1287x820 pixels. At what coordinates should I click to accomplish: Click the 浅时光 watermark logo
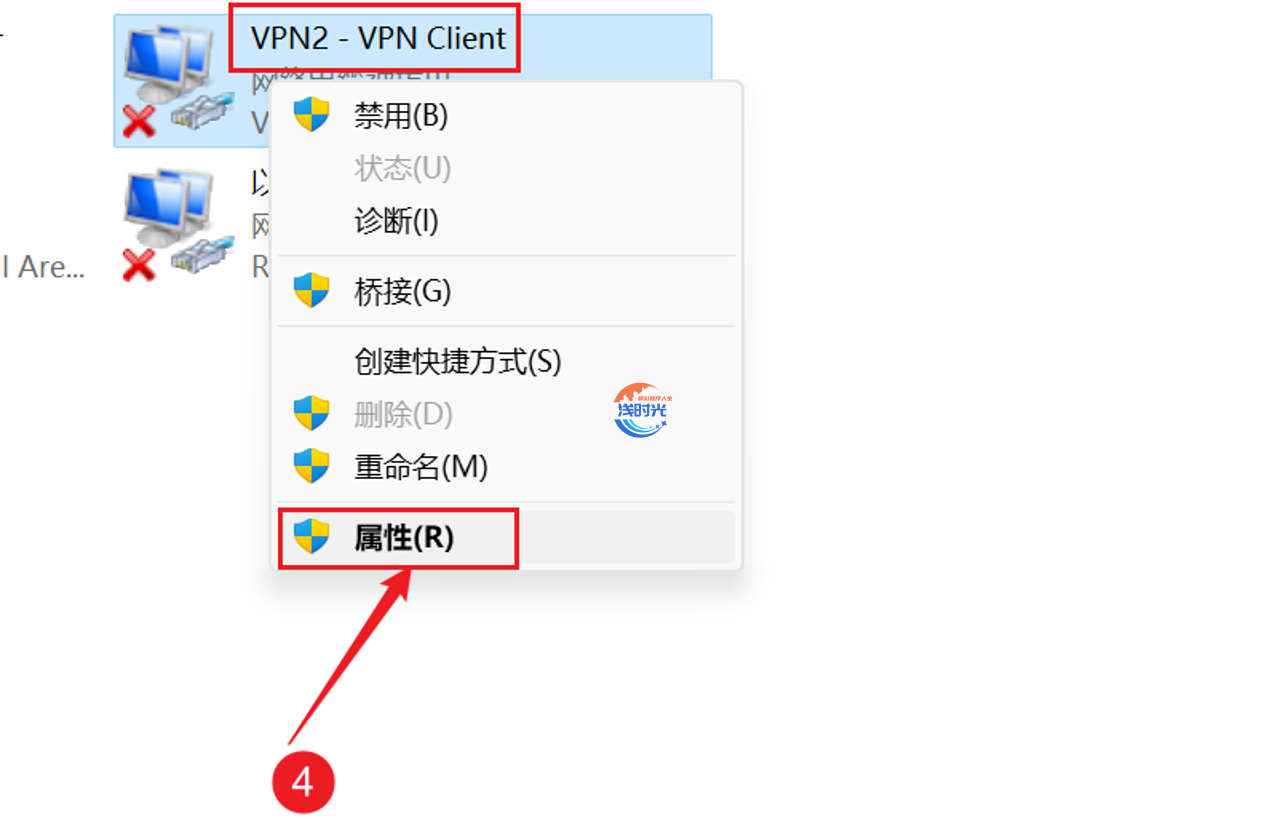coord(641,411)
